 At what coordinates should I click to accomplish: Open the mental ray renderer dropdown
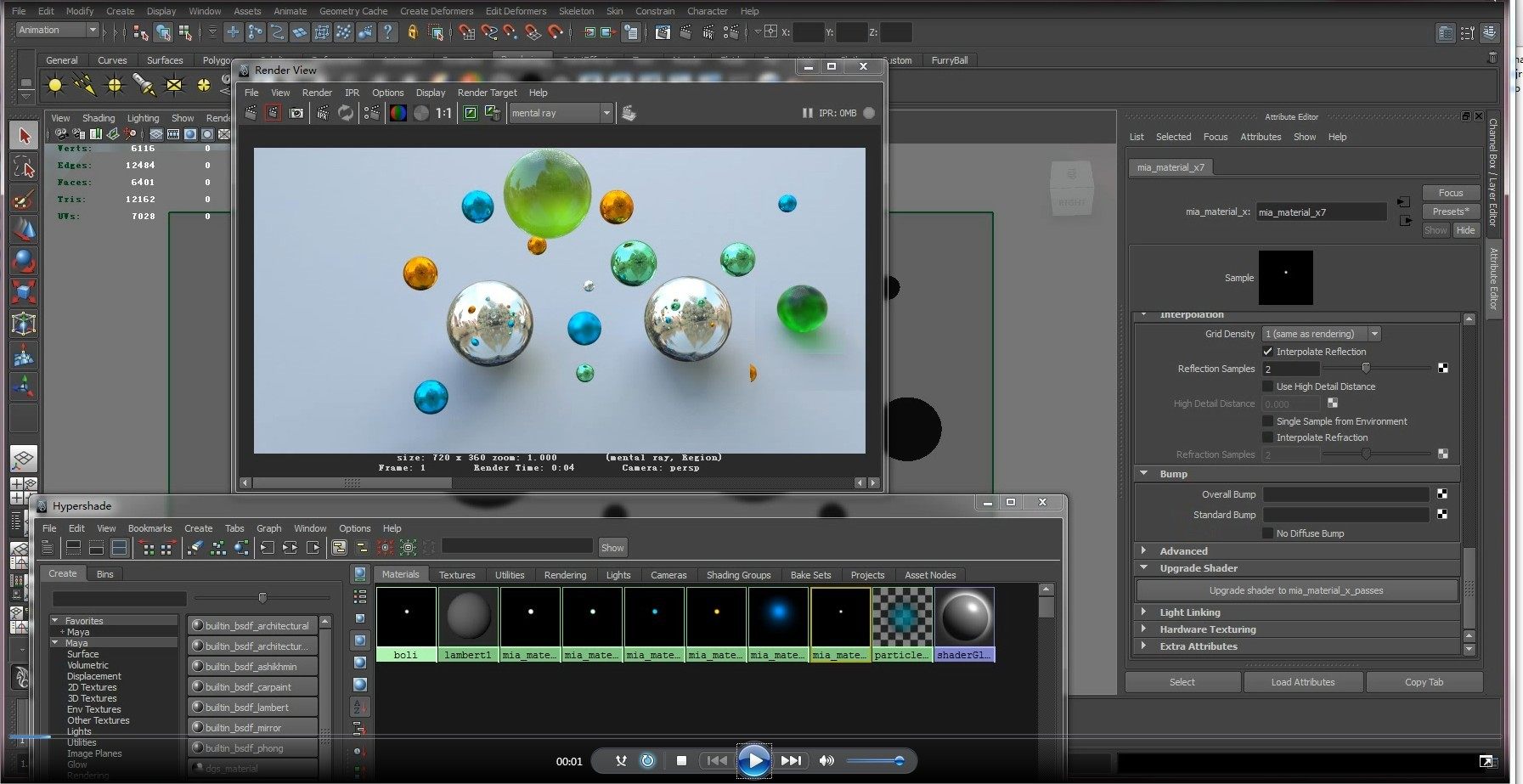pos(605,112)
